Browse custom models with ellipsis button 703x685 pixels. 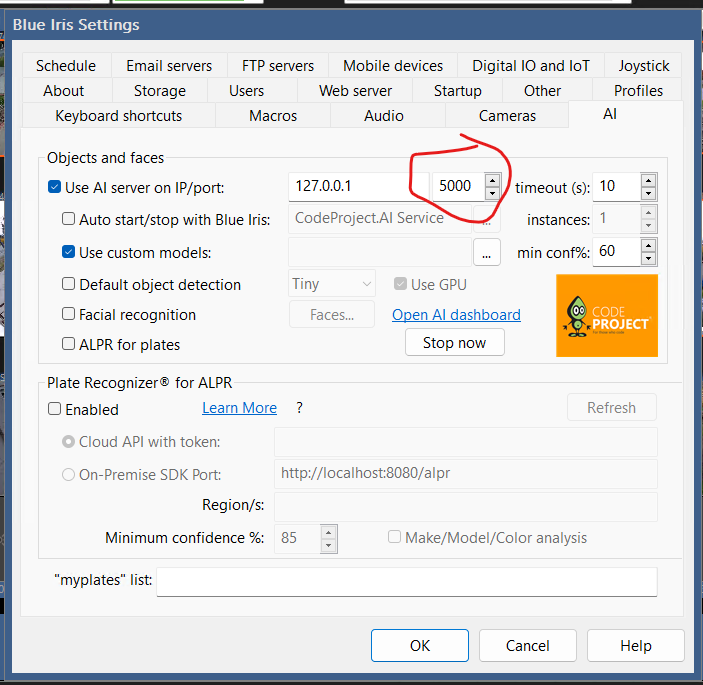pos(486,252)
